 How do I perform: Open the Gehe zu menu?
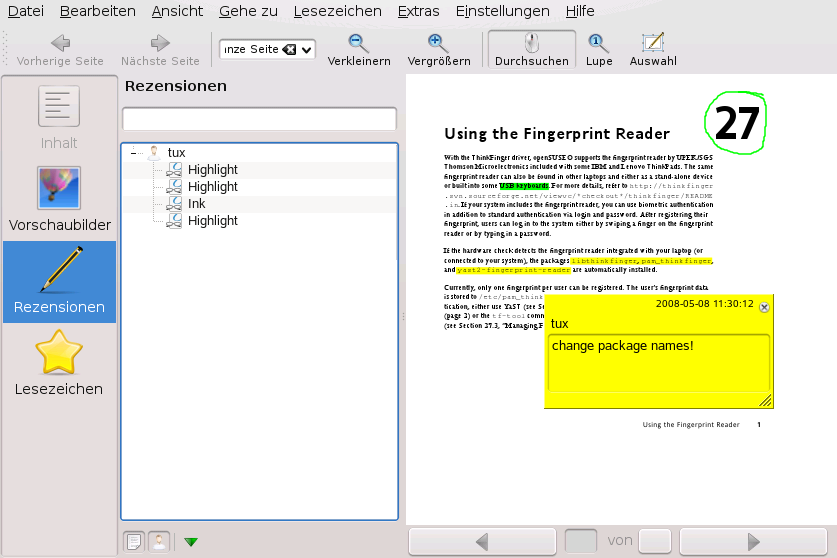(x=248, y=11)
